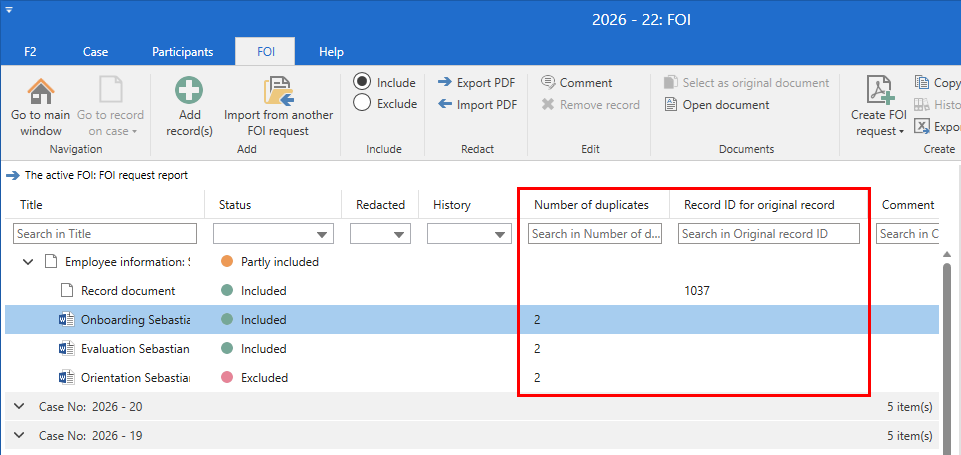This screenshot has width=961, height=455.
Task: Click original record ID value 1037
Action: click(x=697, y=291)
